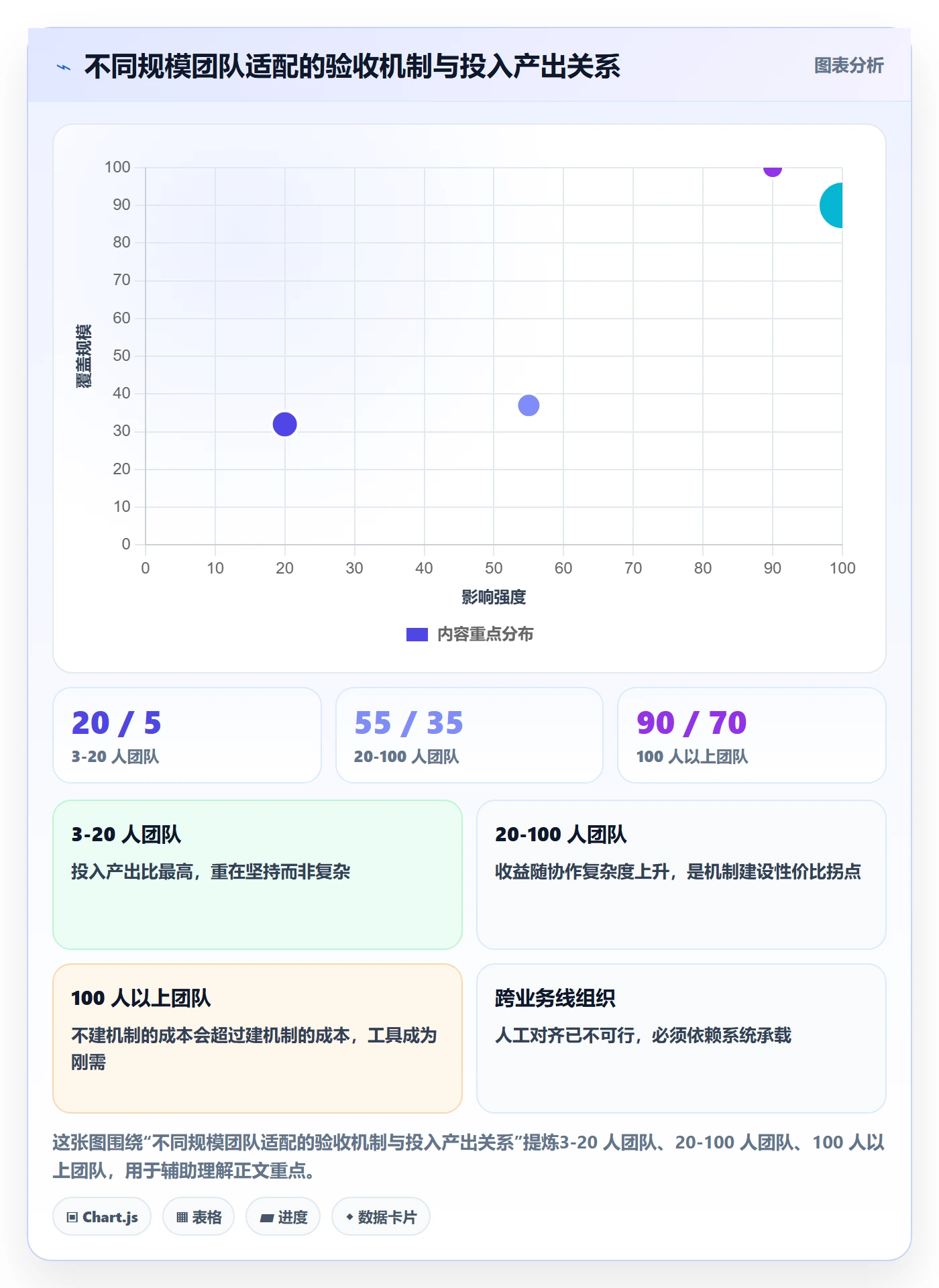Image resolution: width=939 pixels, height=1288 pixels.
Task: Click the blue legend color box
Action: 417,635
